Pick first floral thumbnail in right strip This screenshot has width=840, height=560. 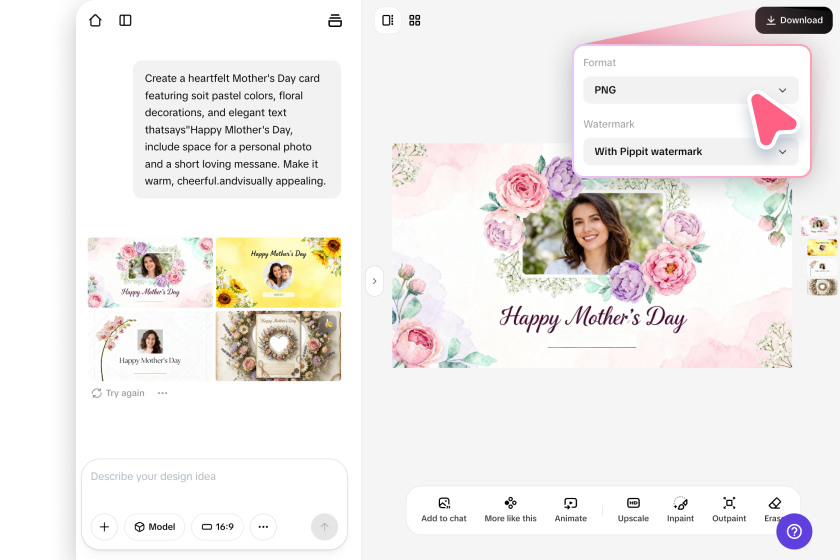819,226
